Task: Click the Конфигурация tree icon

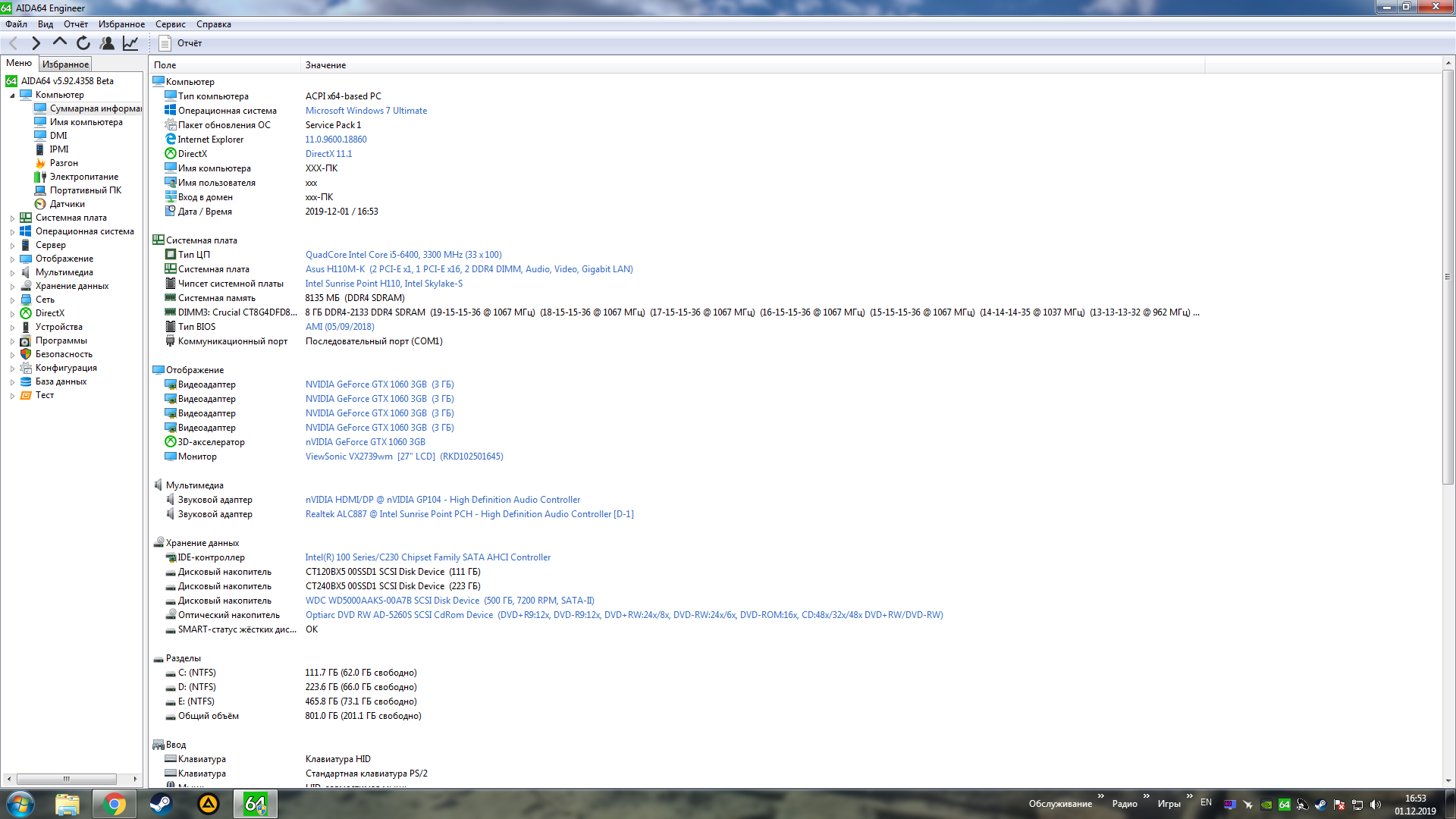Action: point(26,368)
